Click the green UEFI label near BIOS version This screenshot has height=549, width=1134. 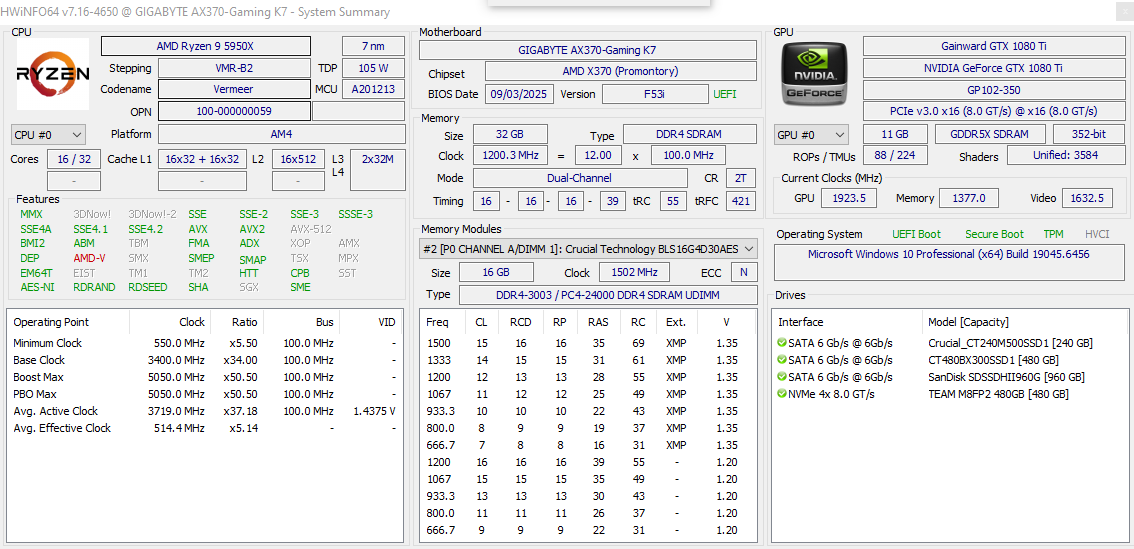coord(725,94)
